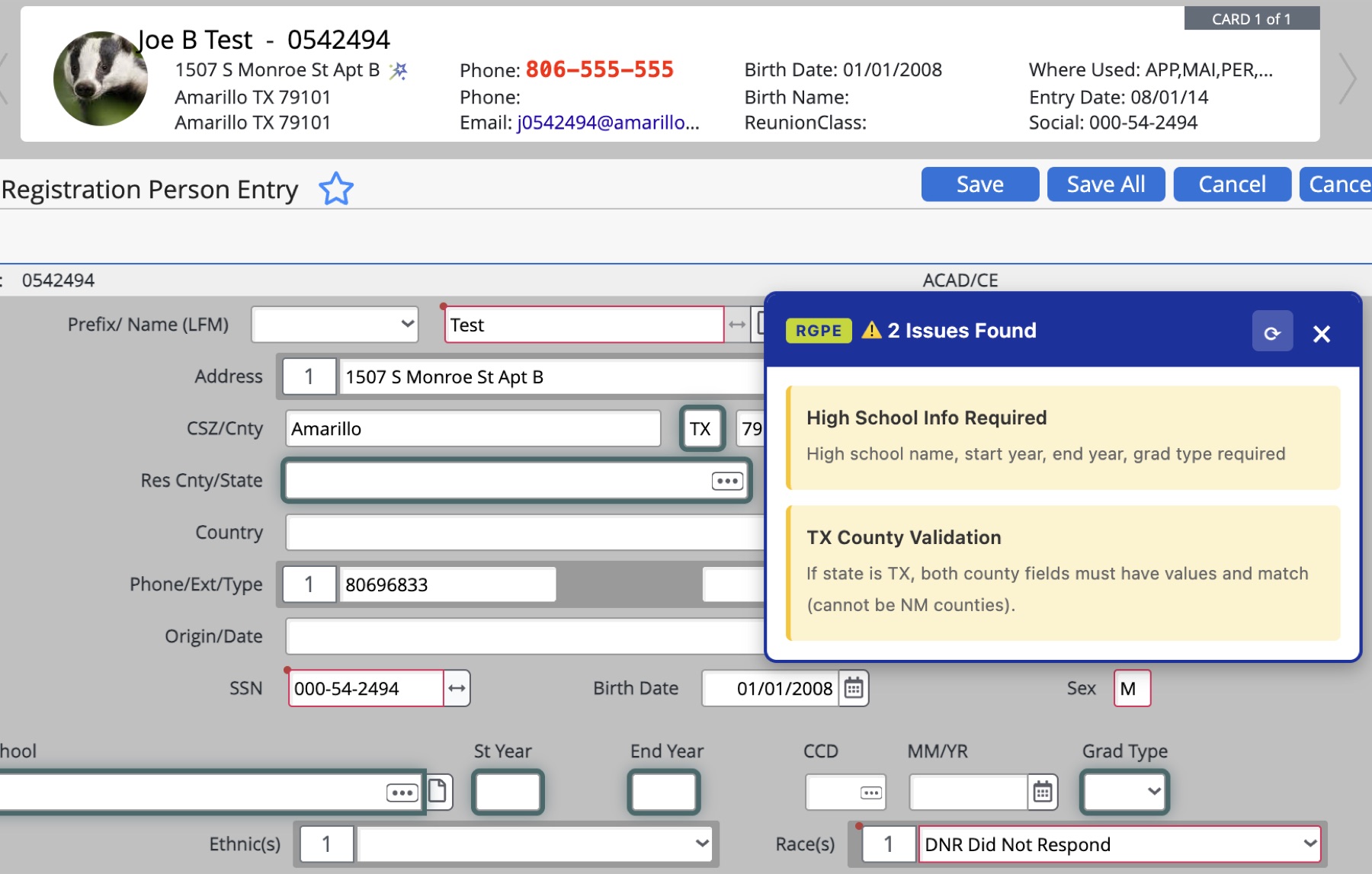
Task: Open the email link j0542494@amarillo
Action: tap(608, 123)
